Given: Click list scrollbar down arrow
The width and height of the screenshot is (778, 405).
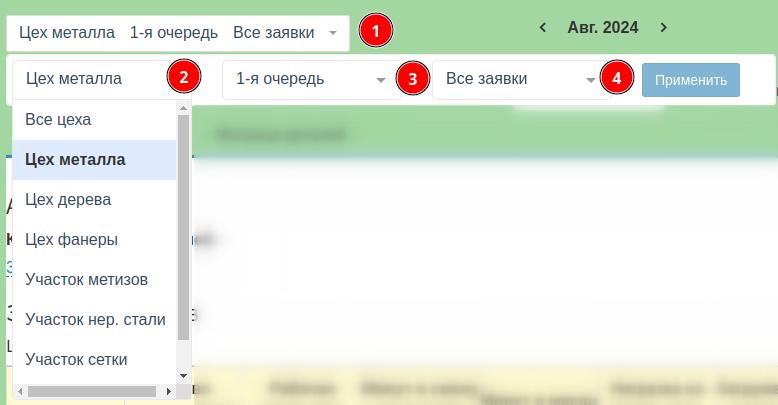Looking at the screenshot, I should (184, 376).
